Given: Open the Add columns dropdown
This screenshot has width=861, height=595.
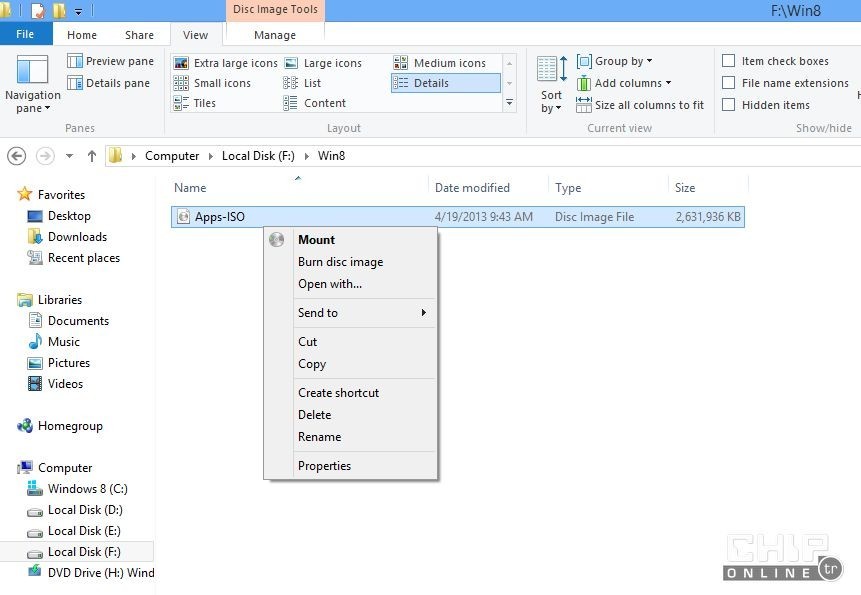Looking at the screenshot, I should (623, 83).
